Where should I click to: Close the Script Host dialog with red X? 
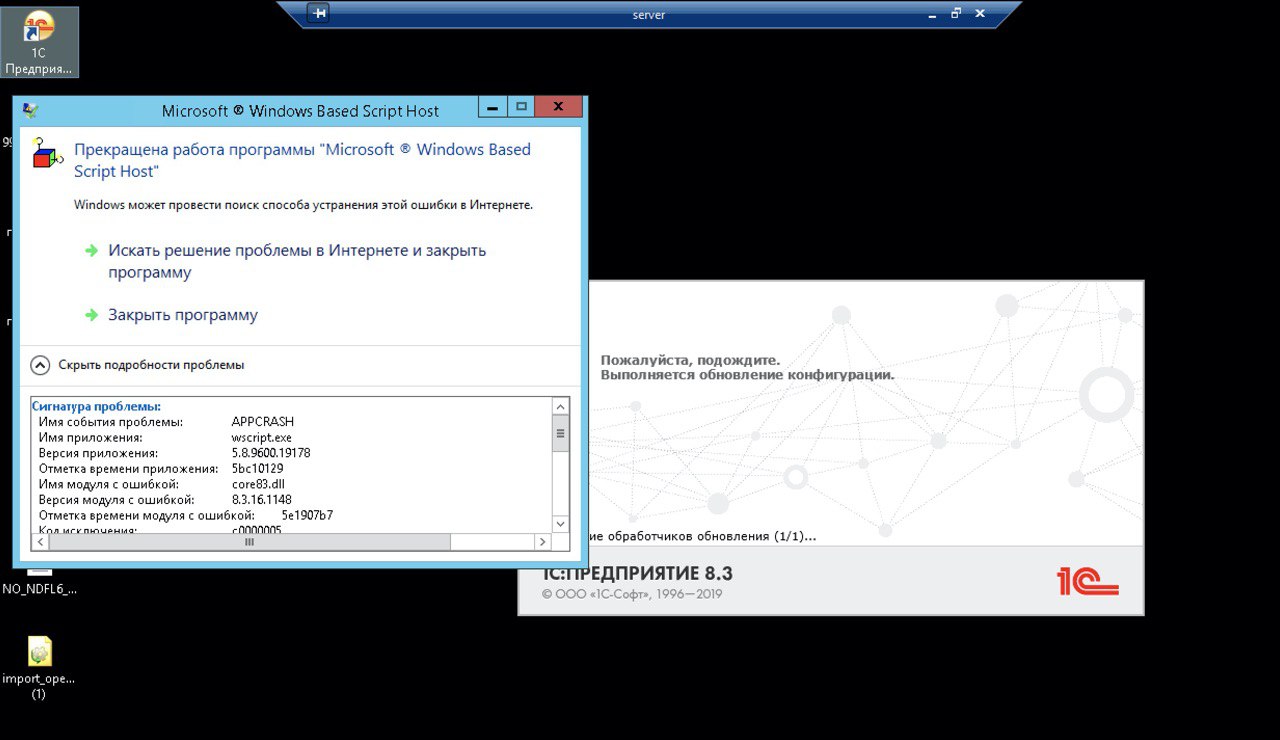point(558,106)
